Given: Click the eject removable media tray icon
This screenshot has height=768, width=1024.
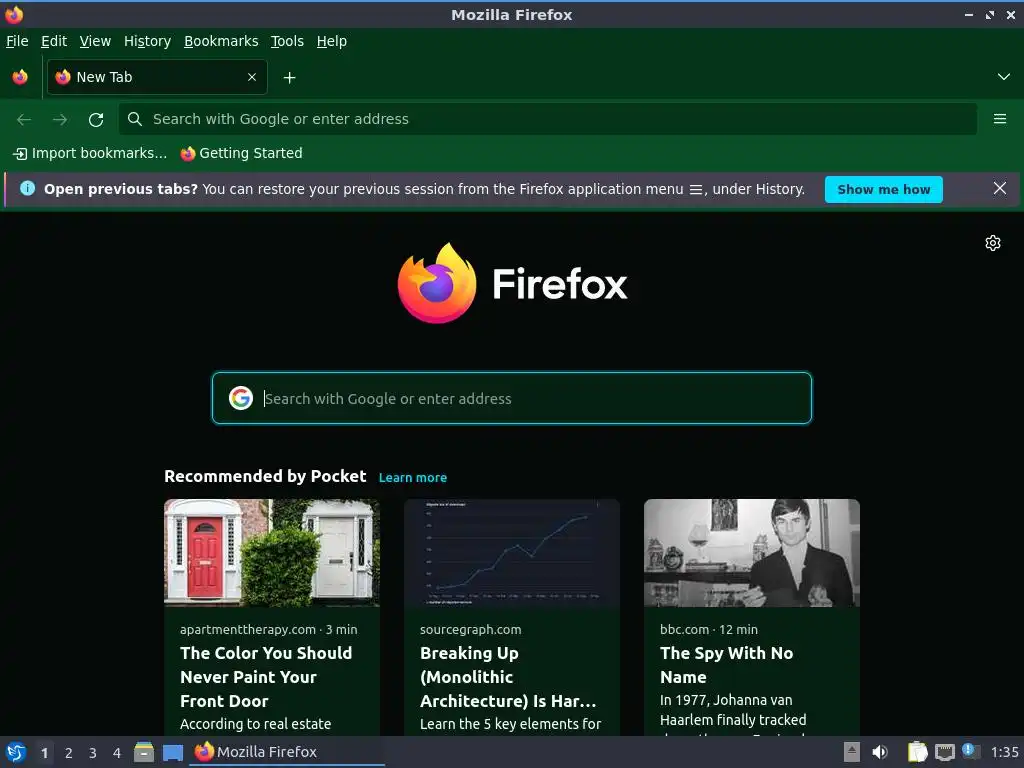Looking at the screenshot, I should click(852, 752).
